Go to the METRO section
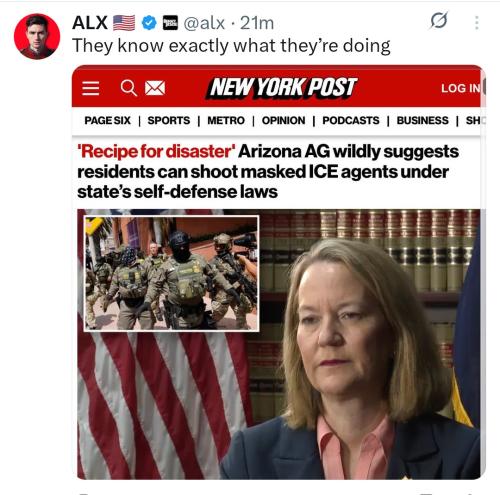 226,120
